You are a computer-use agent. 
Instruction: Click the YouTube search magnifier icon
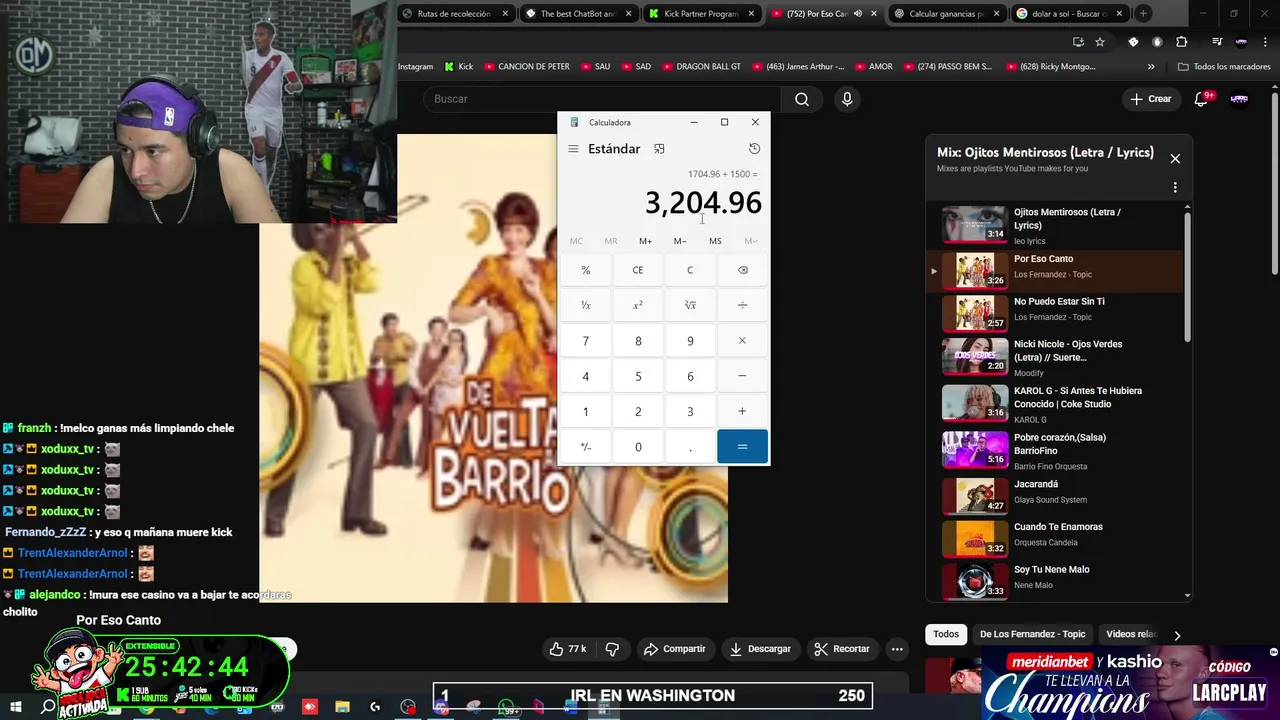click(x=802, y=99)
